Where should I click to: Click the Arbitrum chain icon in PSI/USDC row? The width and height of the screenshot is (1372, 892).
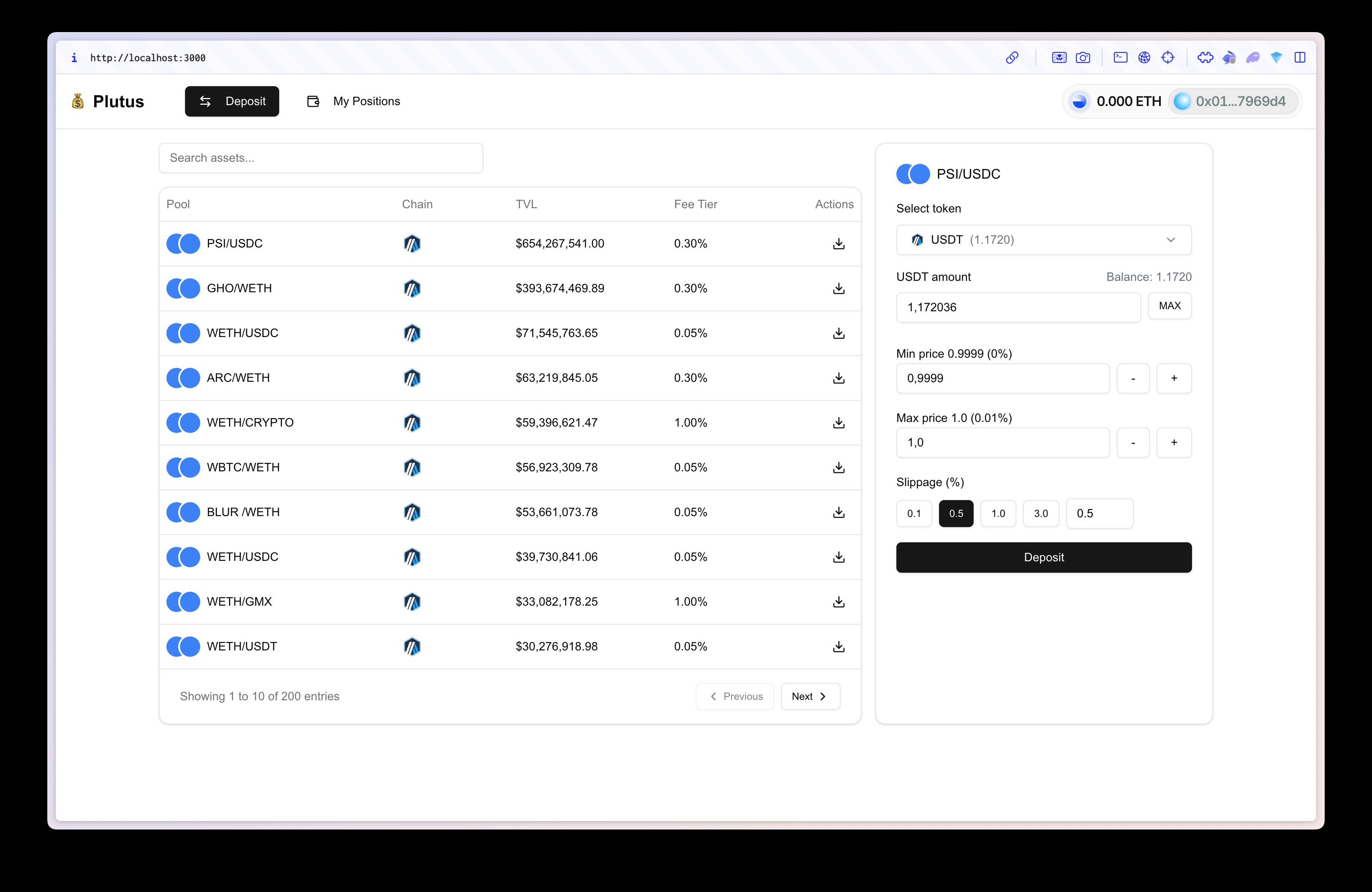411,244
